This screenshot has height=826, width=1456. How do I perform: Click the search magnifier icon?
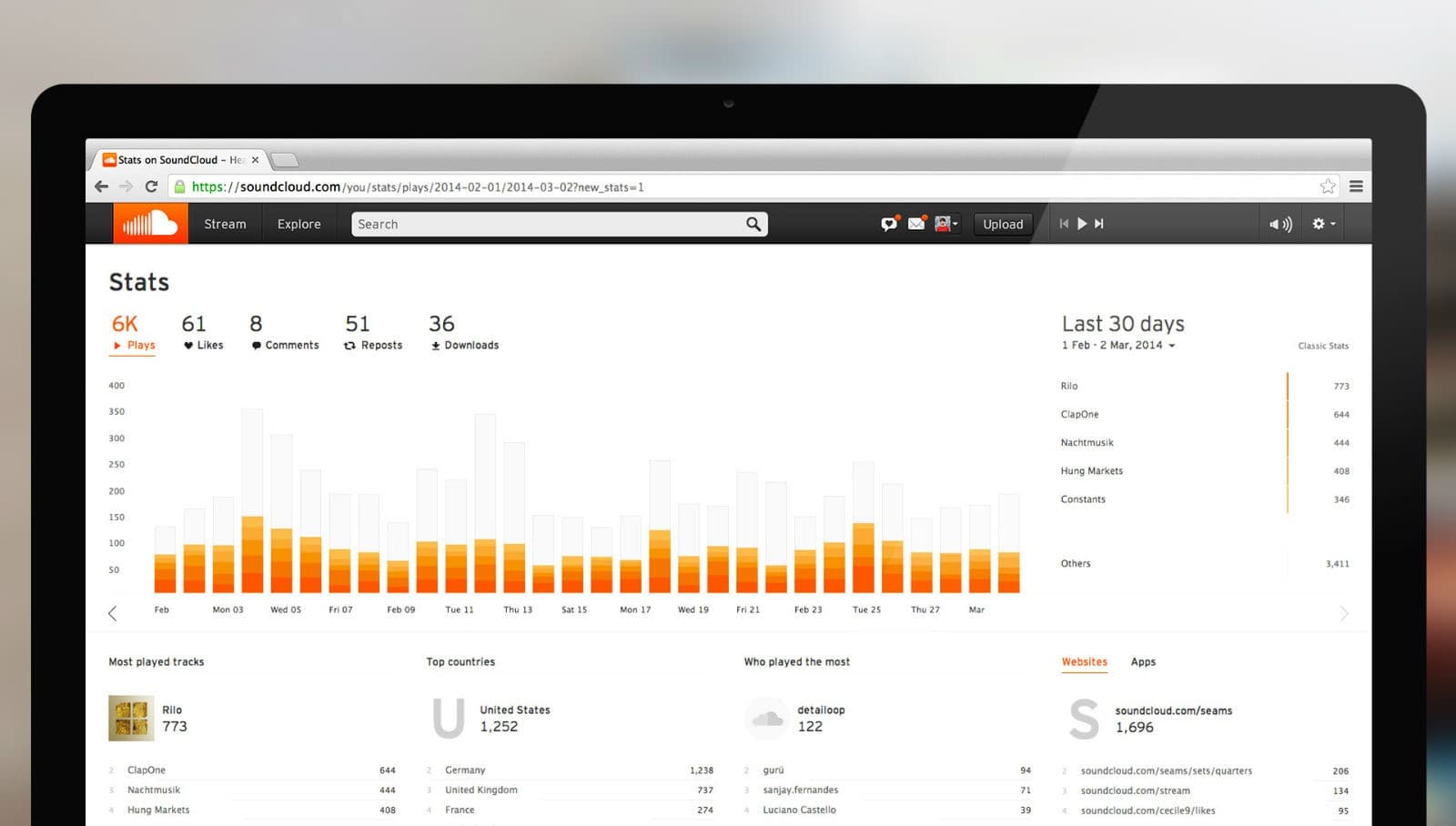pyautogui.click(x=753, y=224)
